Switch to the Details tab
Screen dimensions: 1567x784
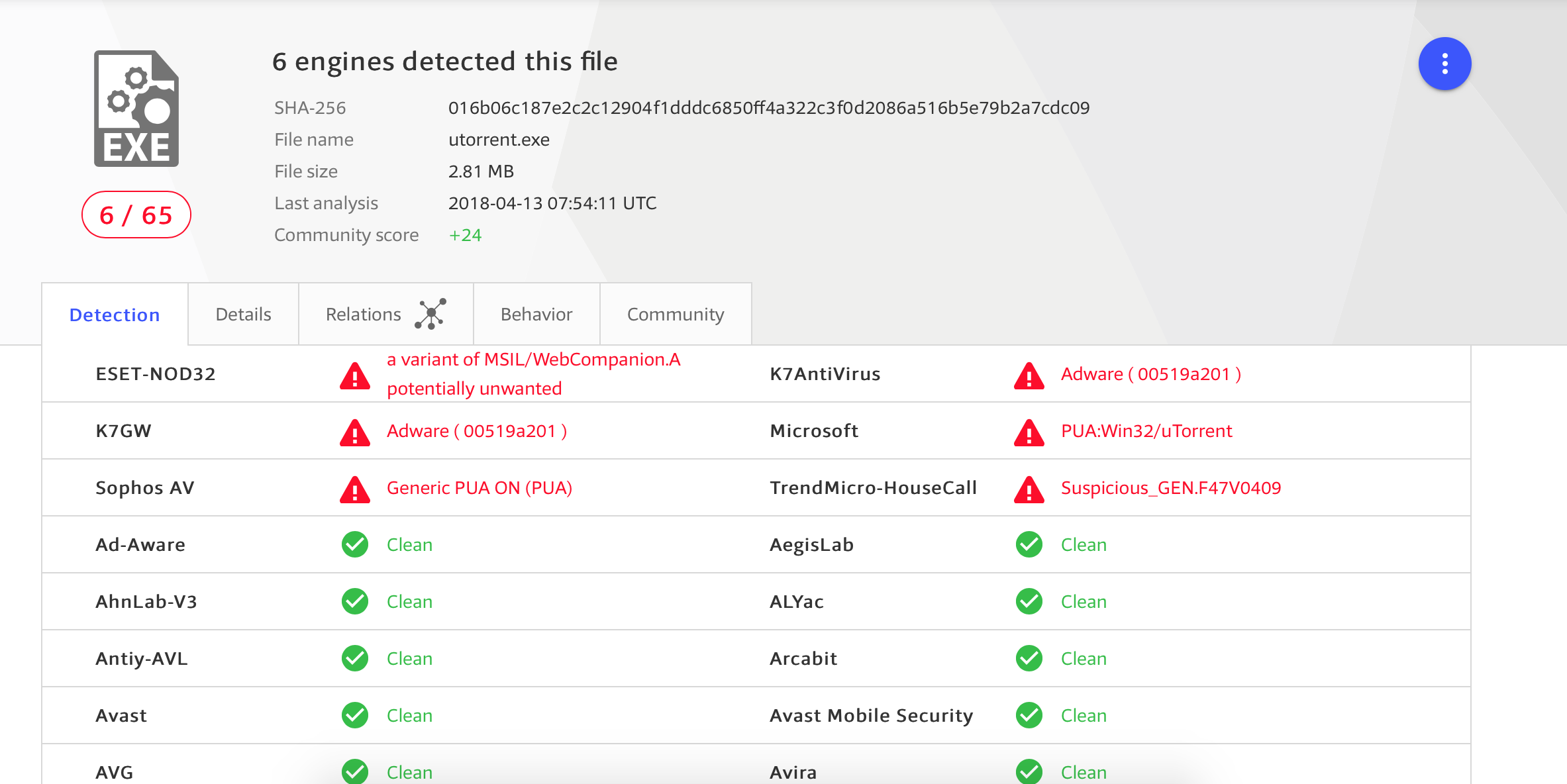(x=243, y=315)
